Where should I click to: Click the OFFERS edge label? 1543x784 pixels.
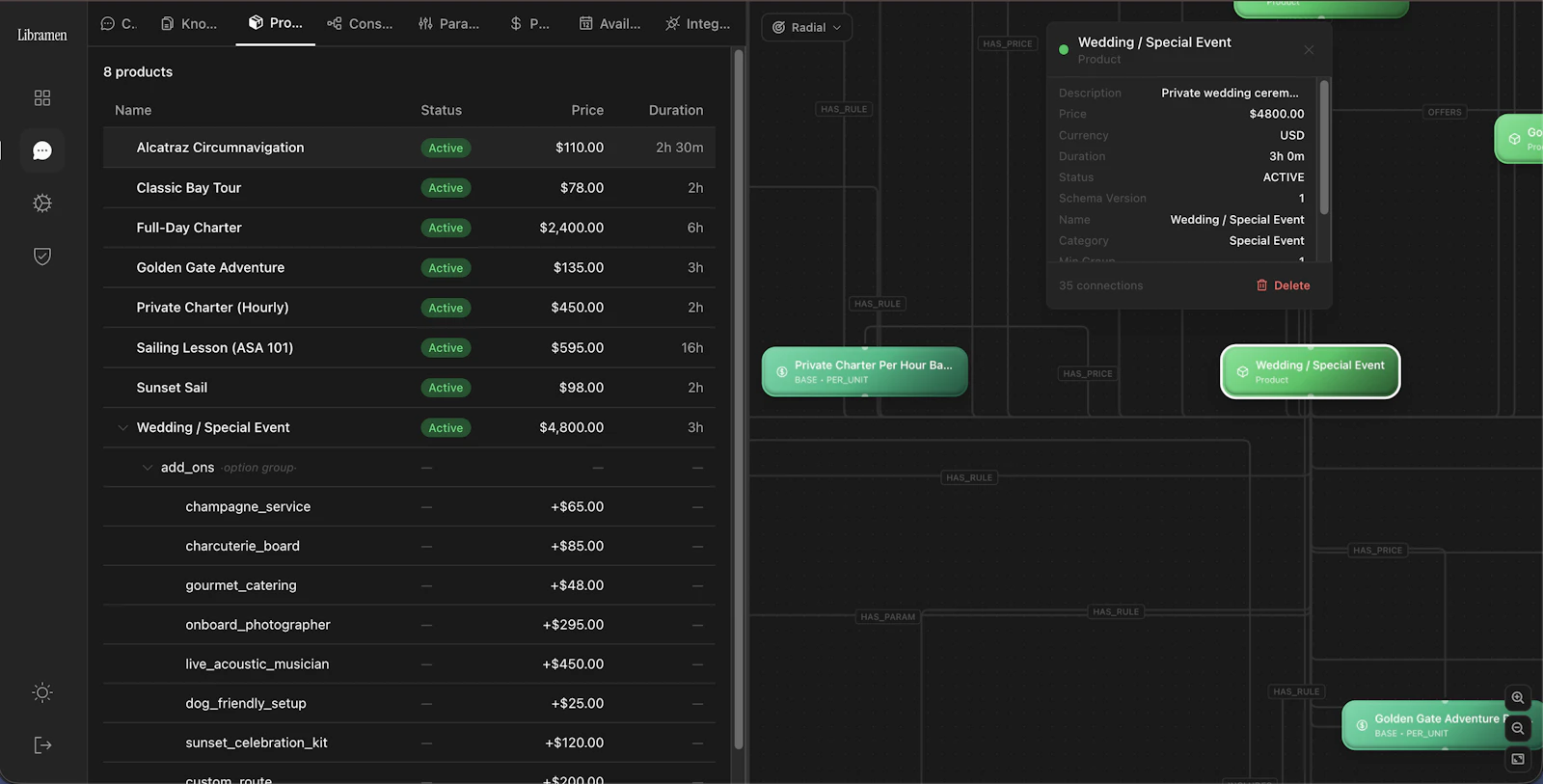point(1445,112)
